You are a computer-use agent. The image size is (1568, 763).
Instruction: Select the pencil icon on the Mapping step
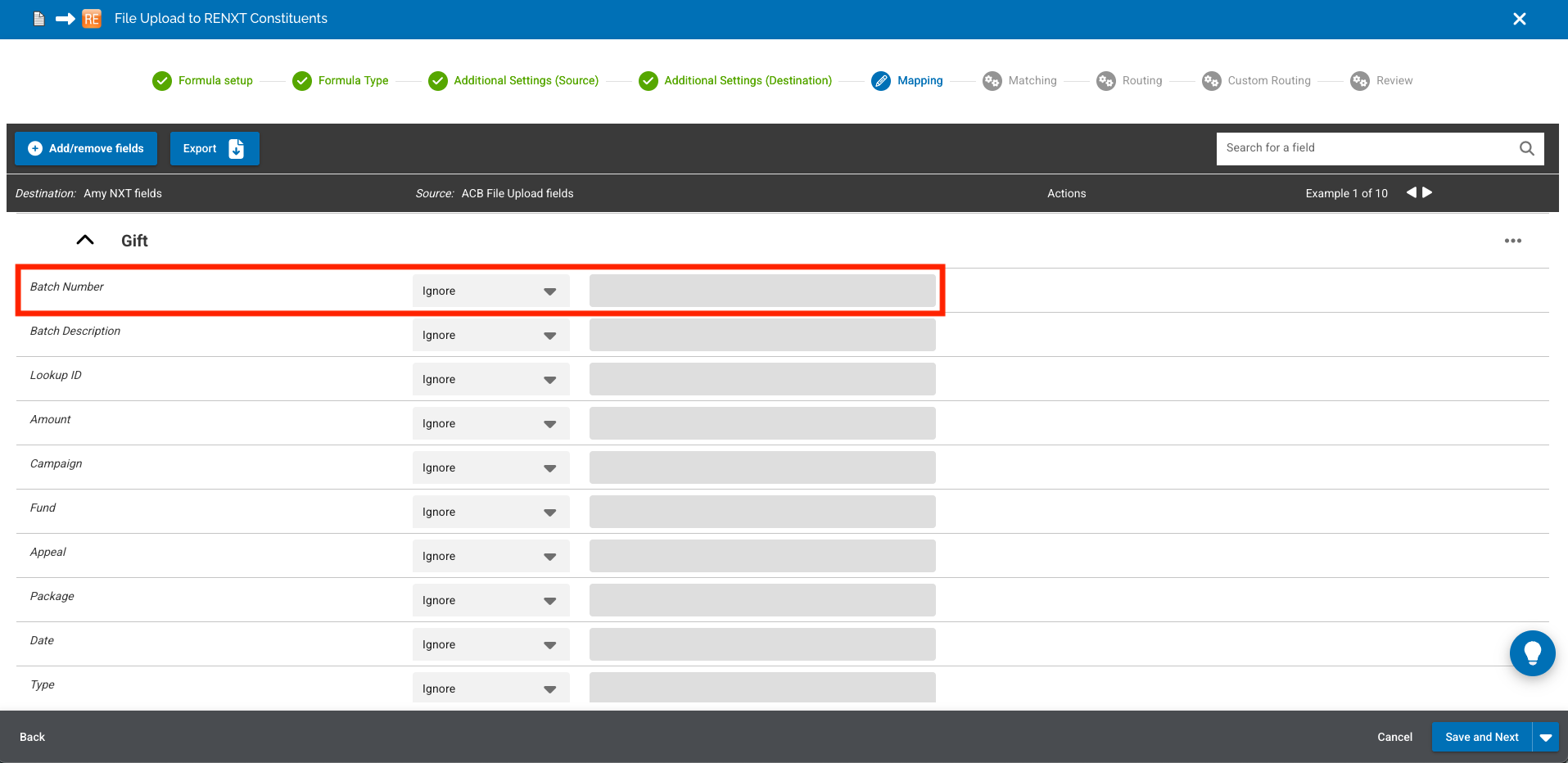[x=881, y=80]
